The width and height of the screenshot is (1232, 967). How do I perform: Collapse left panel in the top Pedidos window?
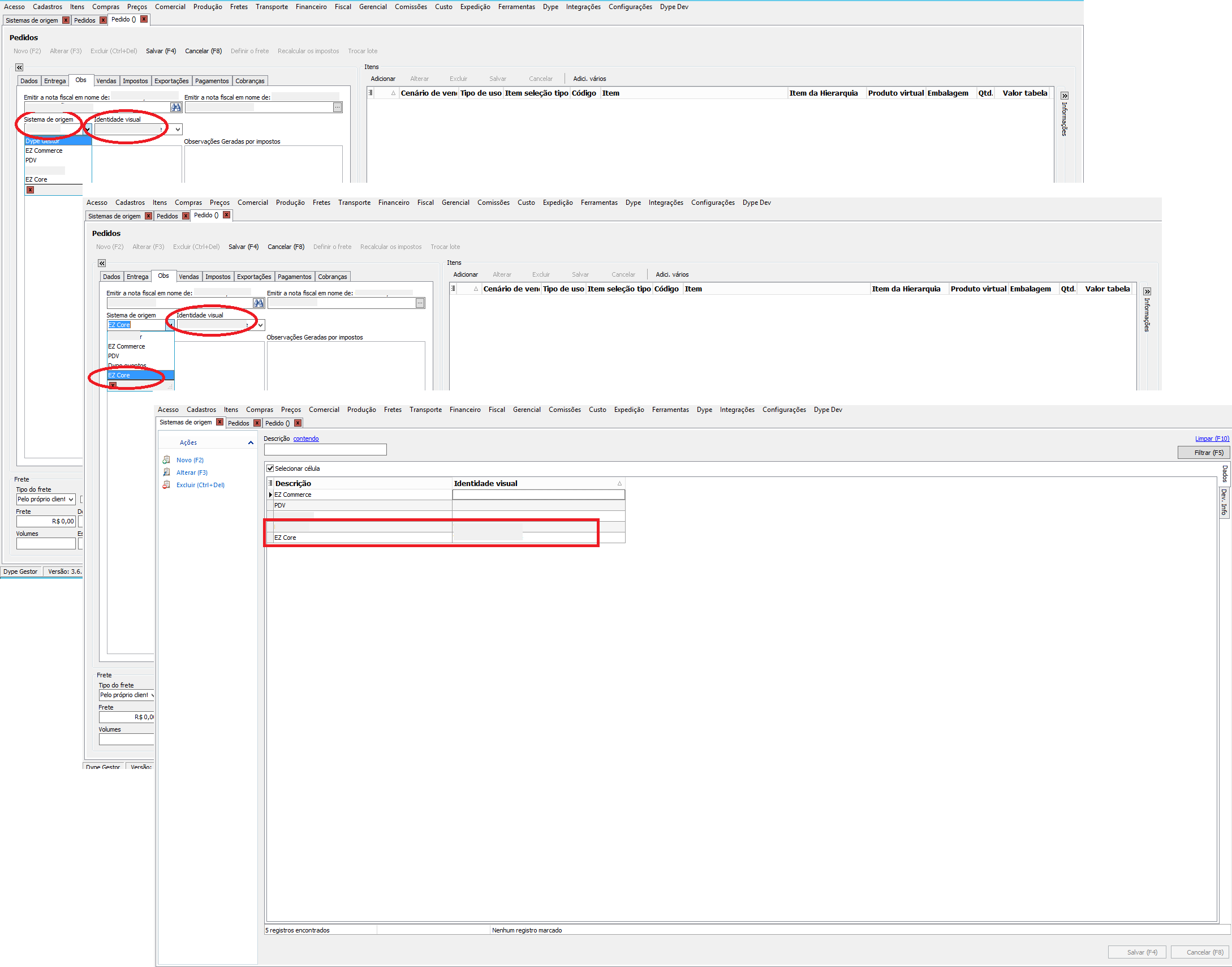19,67
